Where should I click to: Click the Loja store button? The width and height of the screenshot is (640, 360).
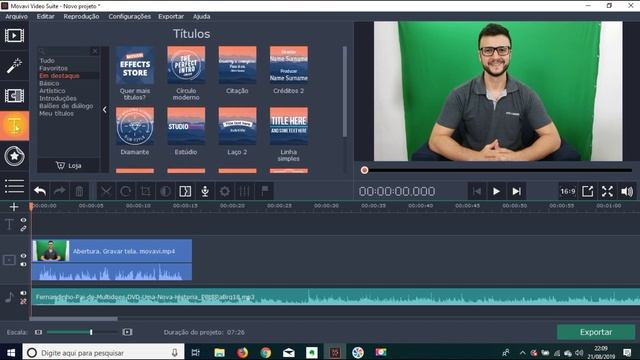[68, 165]
